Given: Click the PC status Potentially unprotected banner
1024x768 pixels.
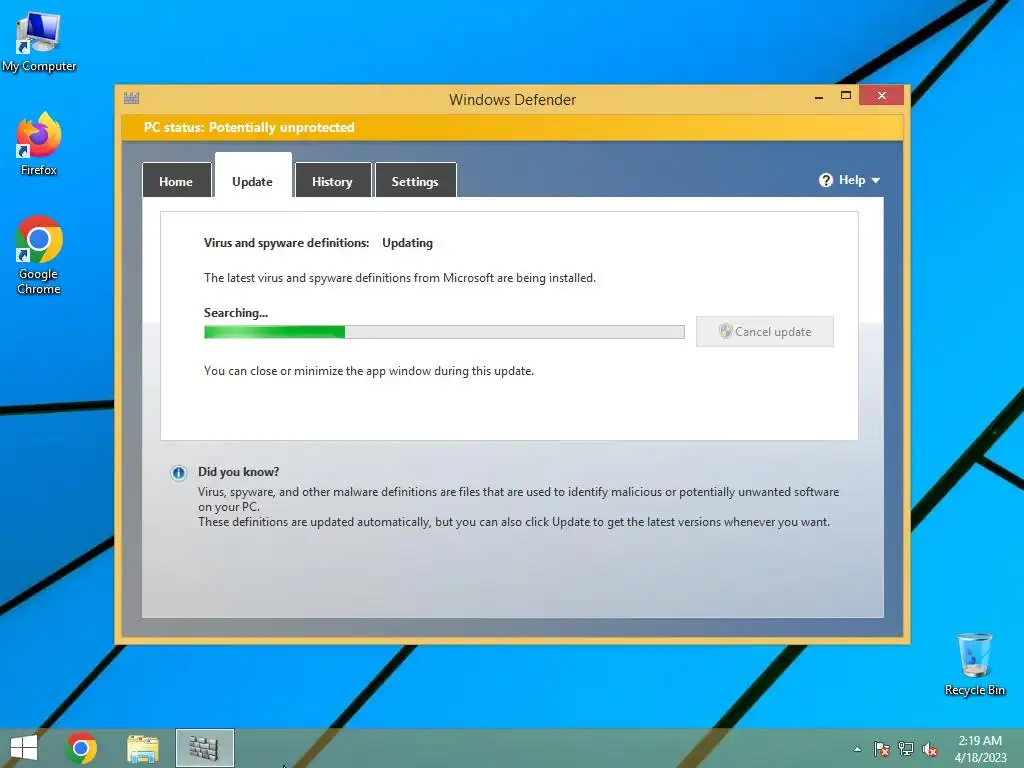Looking at the screenshot, I should pyautogui.click(x=512, y=127).
